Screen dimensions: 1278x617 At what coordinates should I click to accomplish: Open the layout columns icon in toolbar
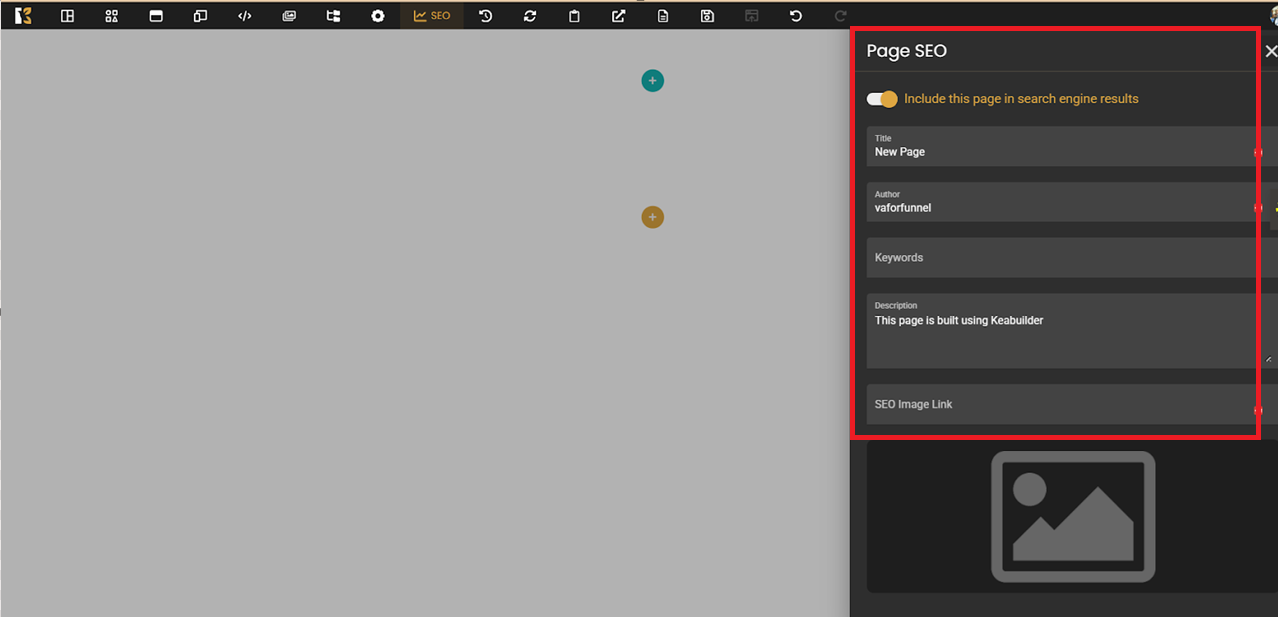tap(68, 16)
